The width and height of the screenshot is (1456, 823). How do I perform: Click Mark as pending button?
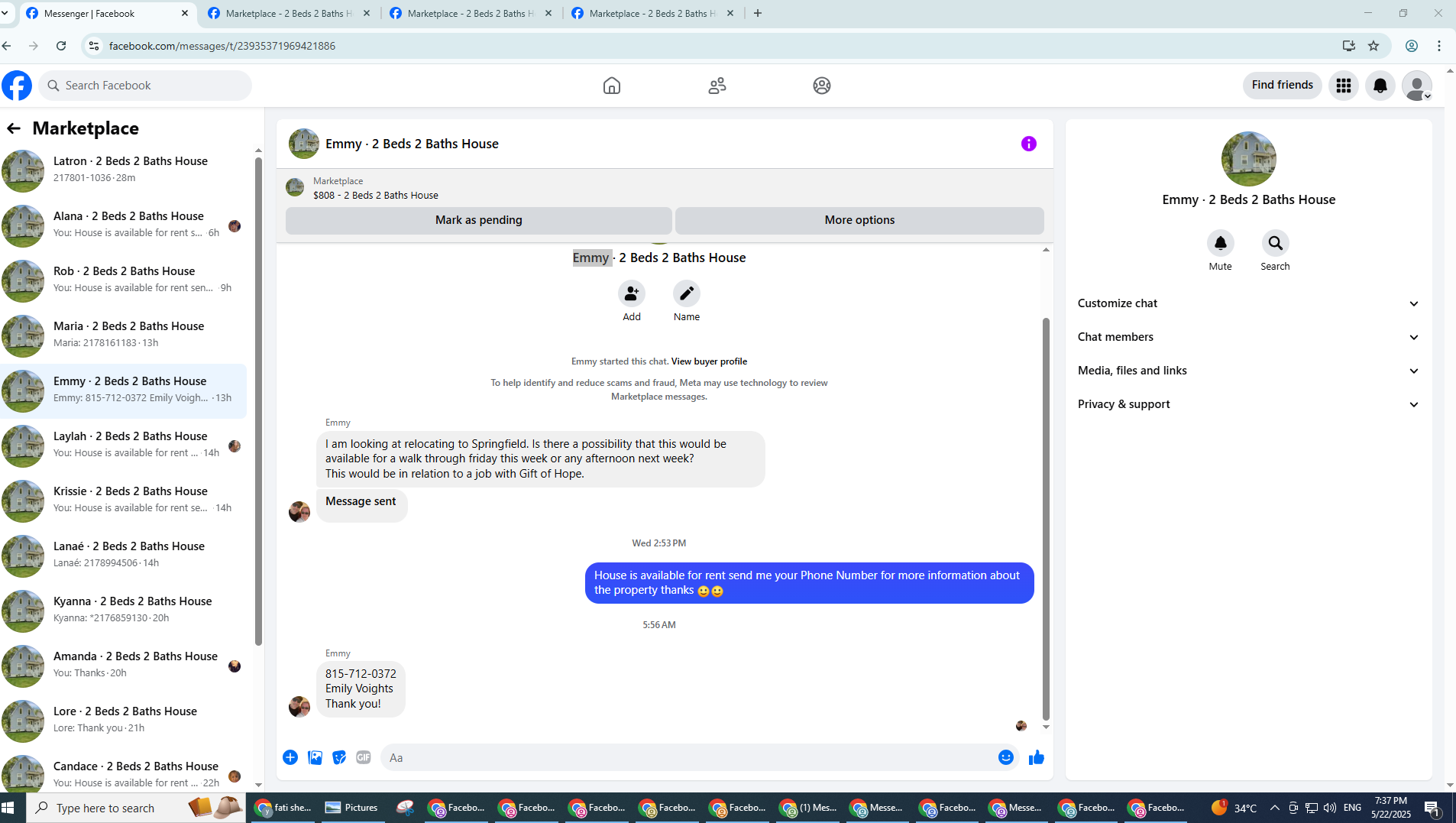coord(479,220)
